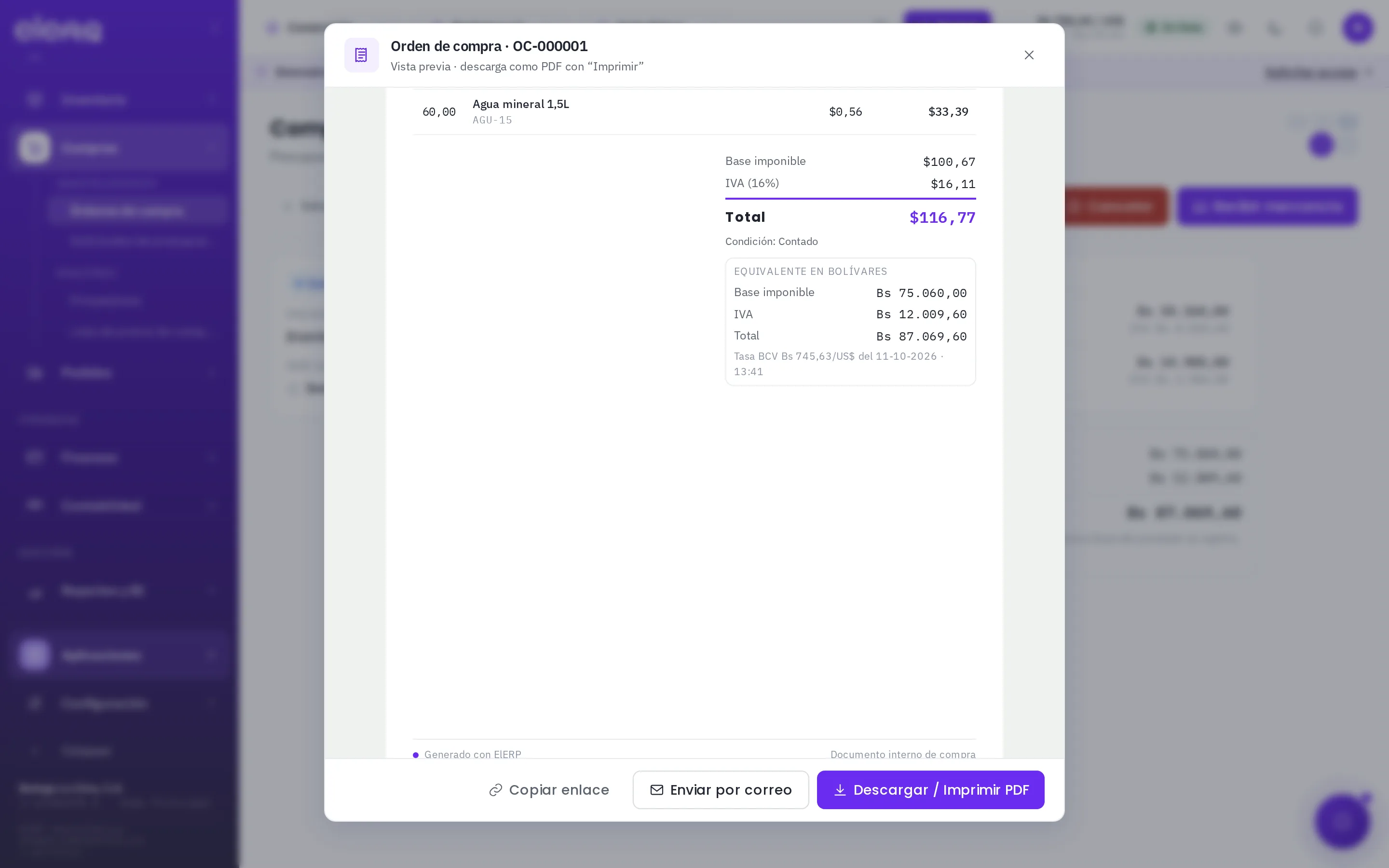Screen dimensions: 1389x868
Task: Click the bolívares total Bs 87.069,60
Action: [921, 337]
